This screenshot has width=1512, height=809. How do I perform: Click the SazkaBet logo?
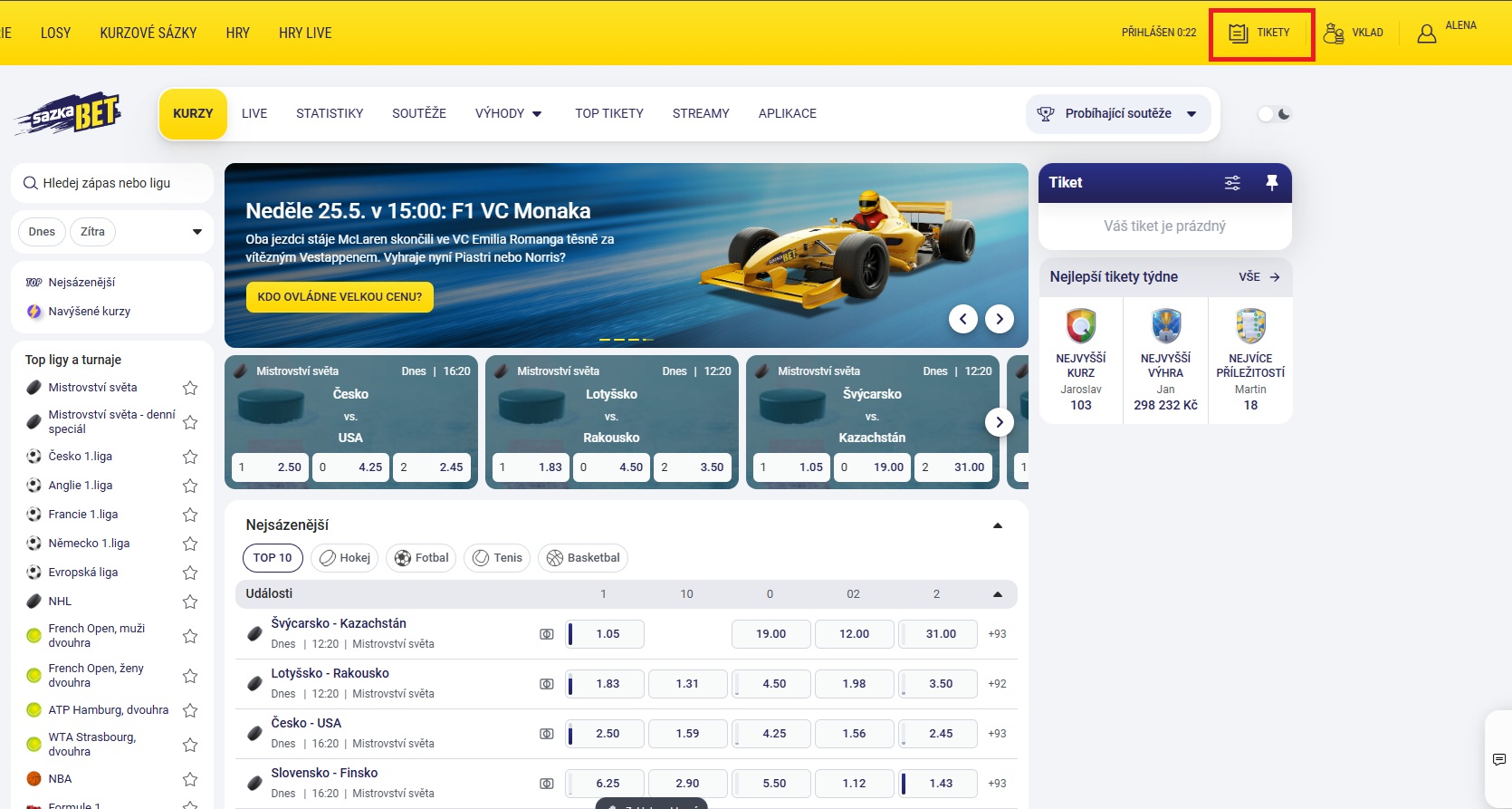pos(69,114)
